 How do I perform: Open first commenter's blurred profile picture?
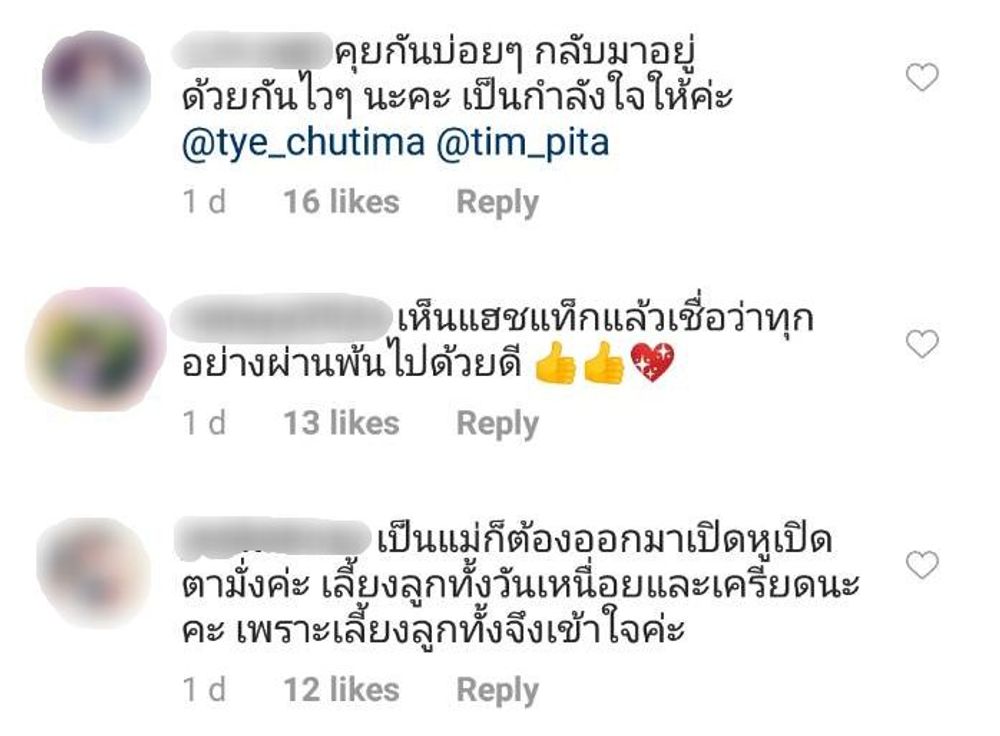96,86
